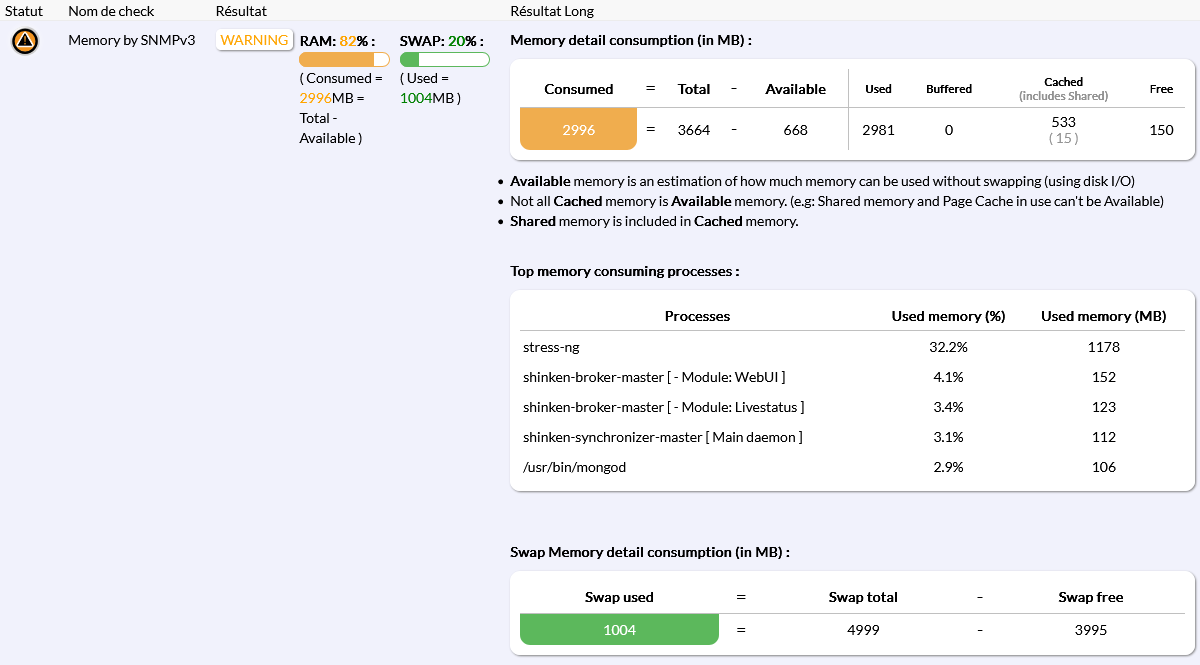1200x665 pixels.
Task: Click the Processes column header
Action: click(697, 316)
